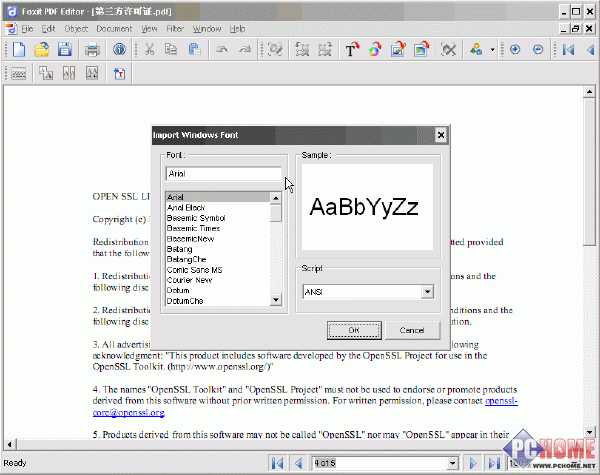Click horizontal scrollbar left arrow
The image size is (600, 475).
click(10, 444)
